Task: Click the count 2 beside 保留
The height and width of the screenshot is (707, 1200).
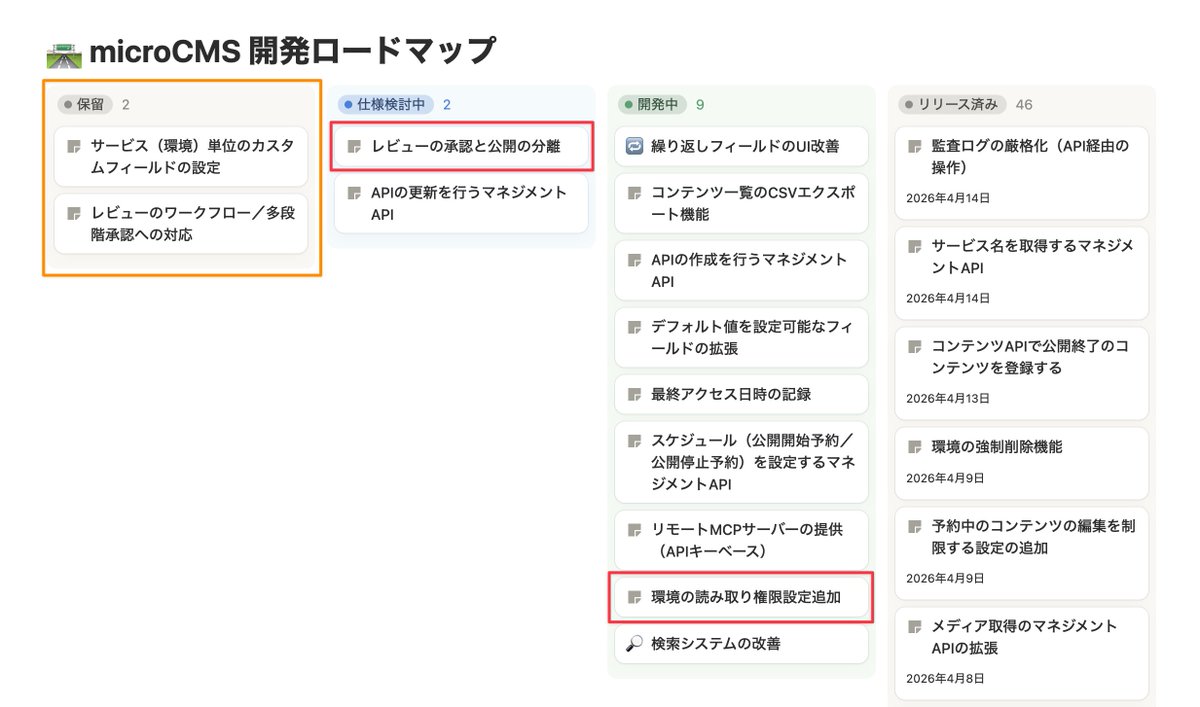Action: 125,104
